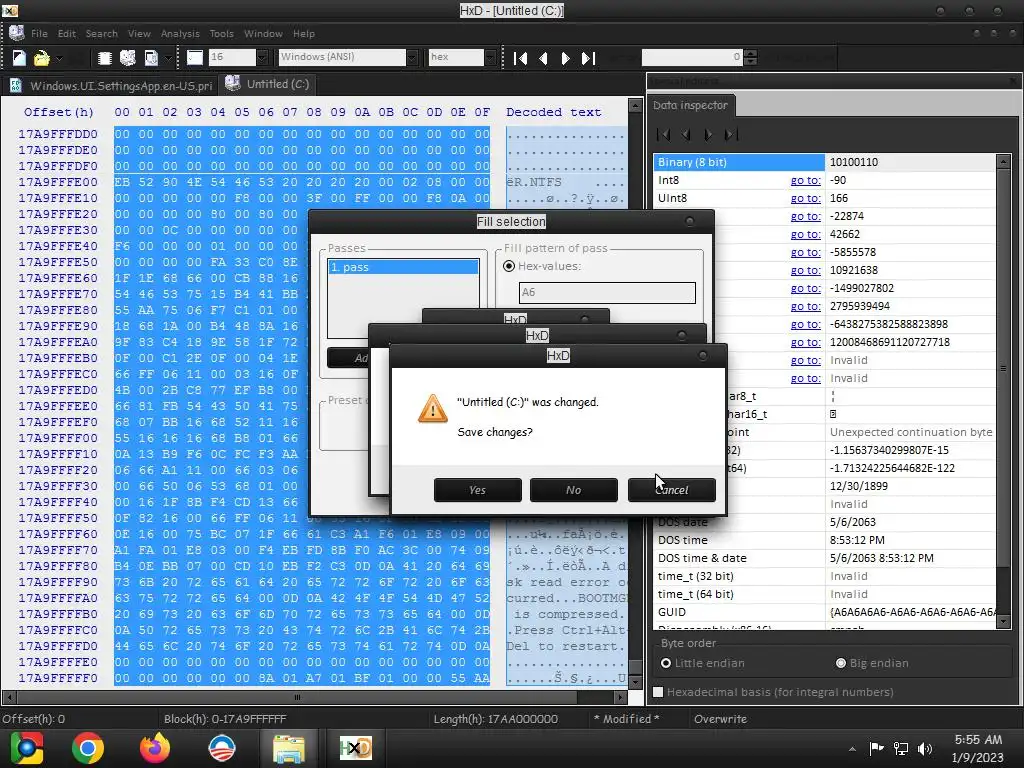Go to previous sector in toolbar

[x=543, y=59]
